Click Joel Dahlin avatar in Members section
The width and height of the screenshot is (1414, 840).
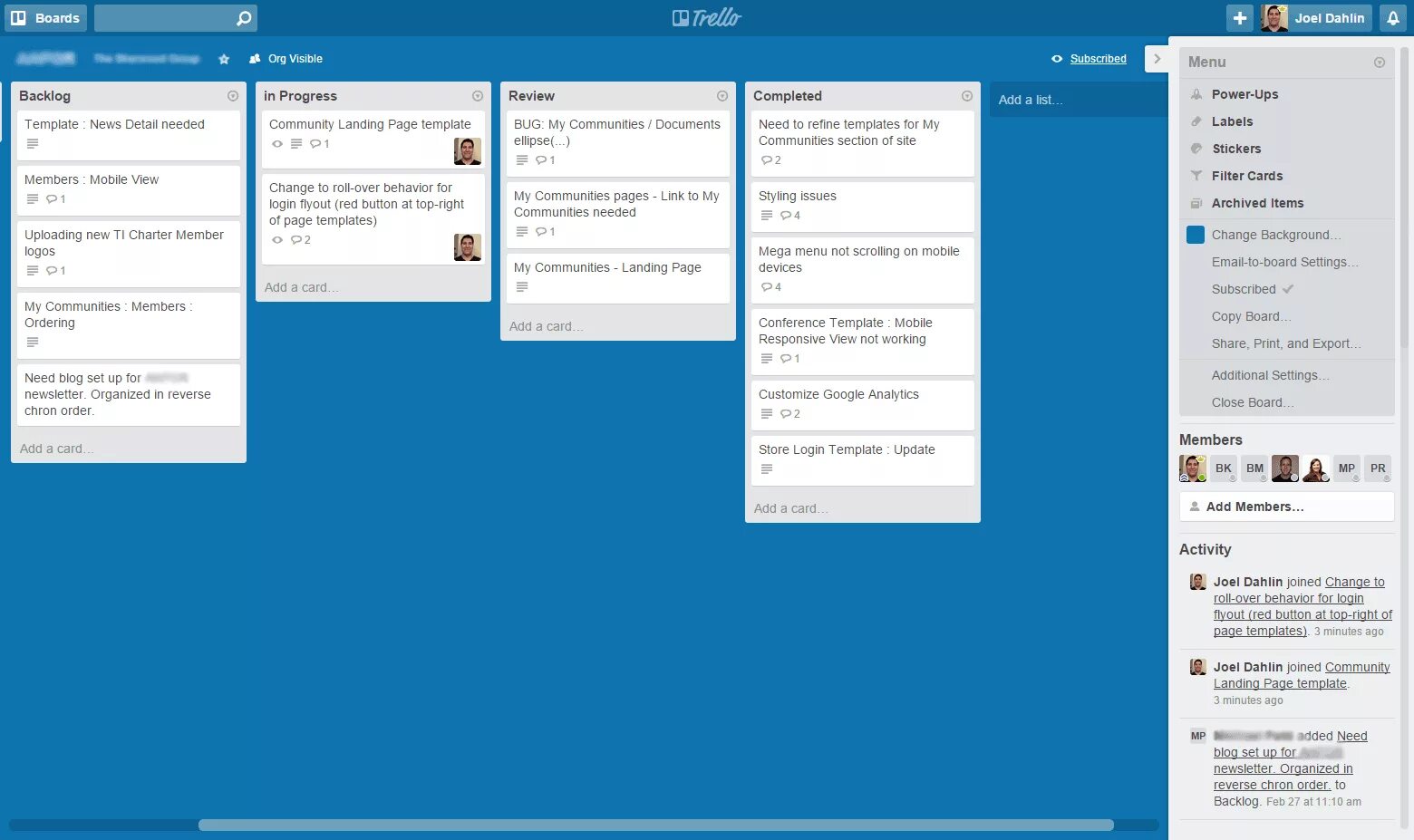click(x=1193, y=468)
